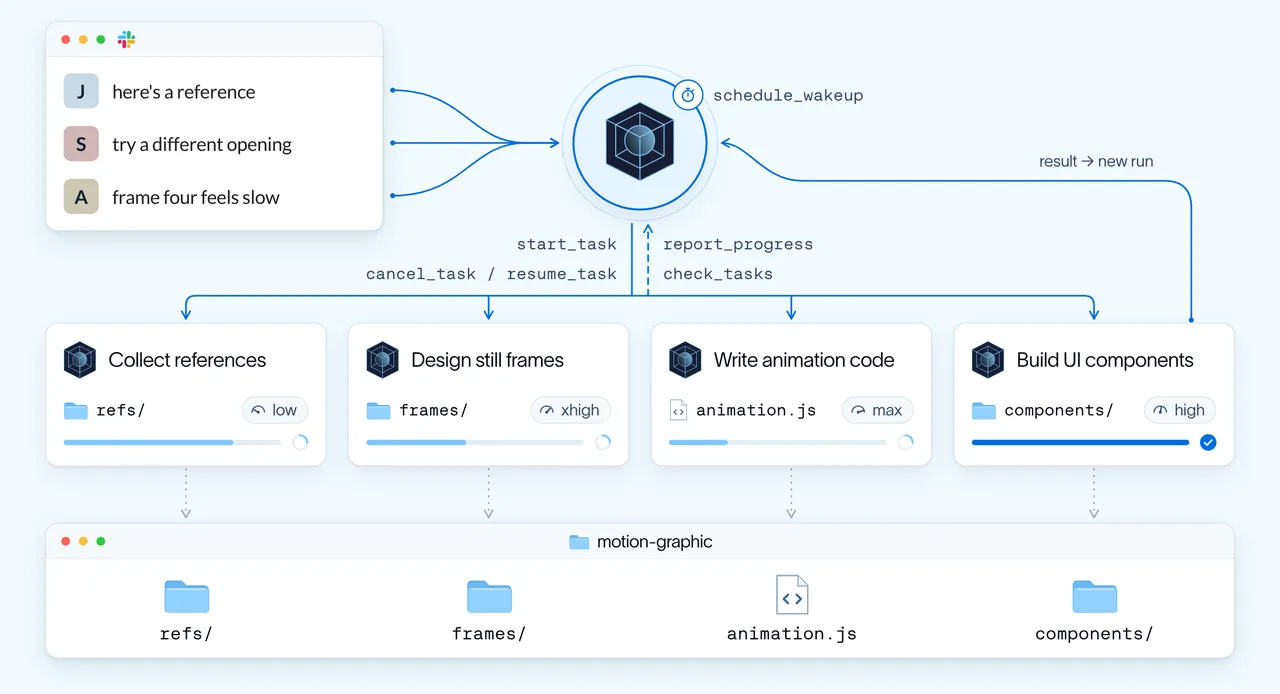1280x694 pixels.
Task: Select the "Write animation code" card title
Action: [804, 360]
